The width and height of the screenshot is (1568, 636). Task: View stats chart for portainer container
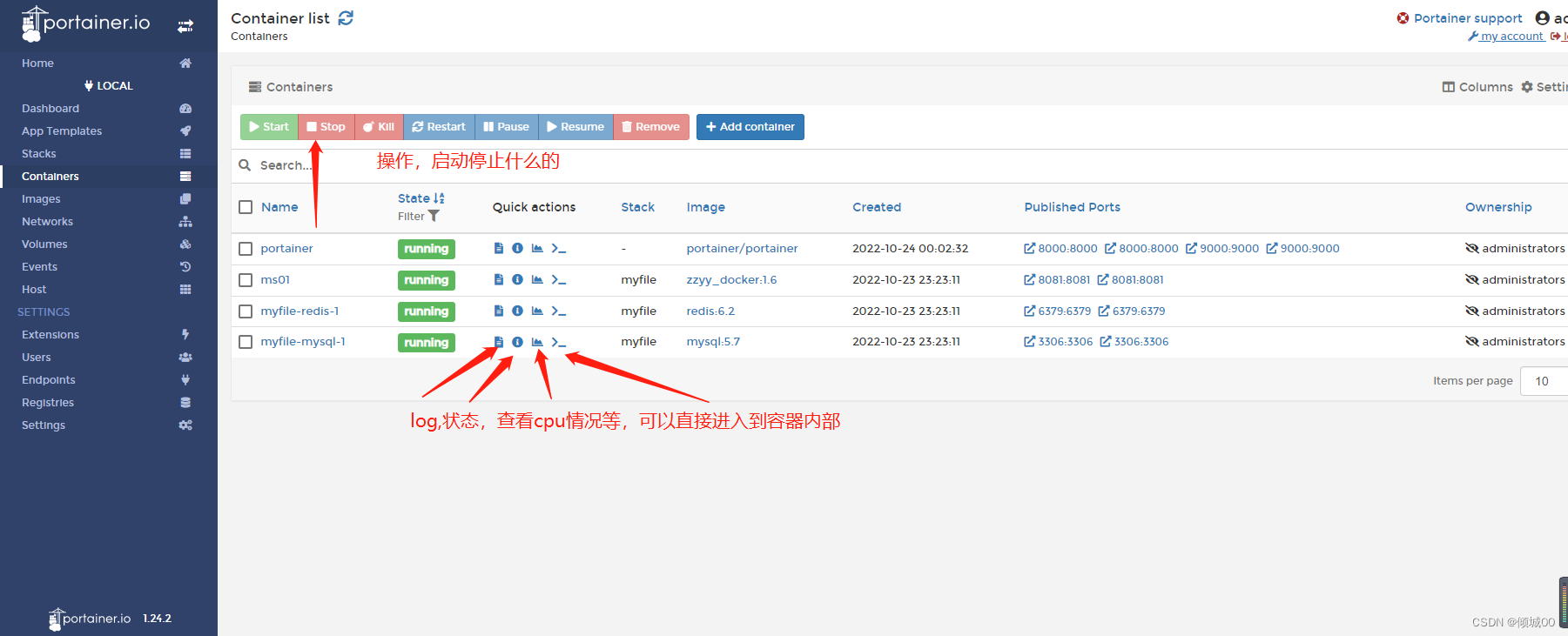[537, 248]
